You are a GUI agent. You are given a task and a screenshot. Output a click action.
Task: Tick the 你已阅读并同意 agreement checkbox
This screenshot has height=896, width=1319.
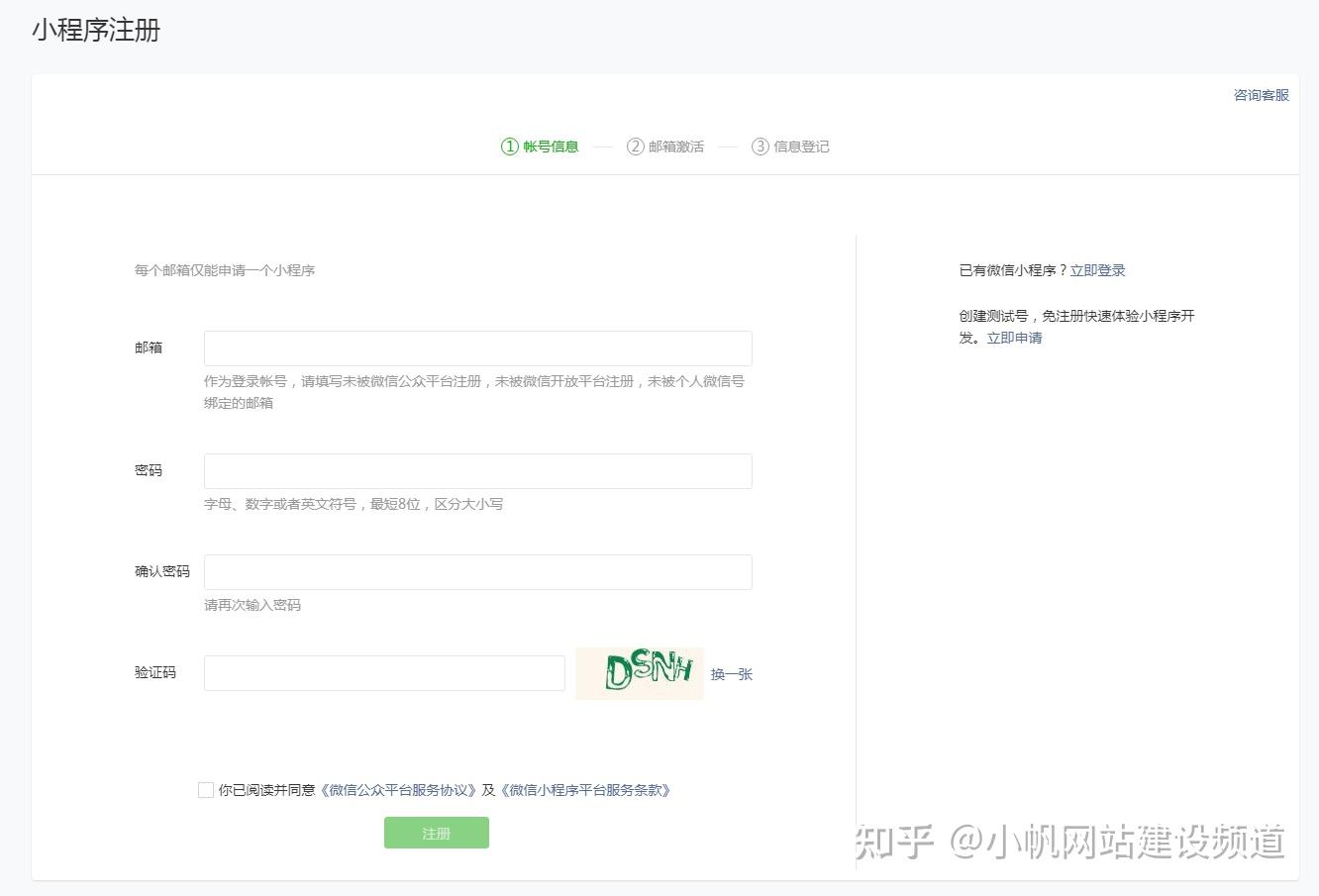[206, 790]
